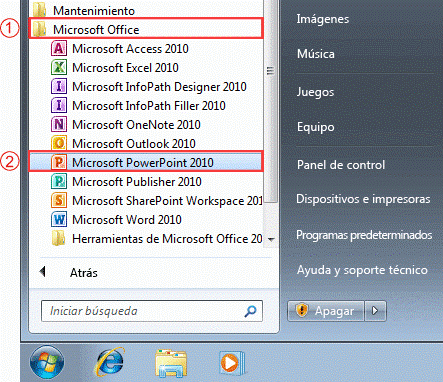Open Juegos from the right pane
Viewport: 443px width, 382px height.
315,92
